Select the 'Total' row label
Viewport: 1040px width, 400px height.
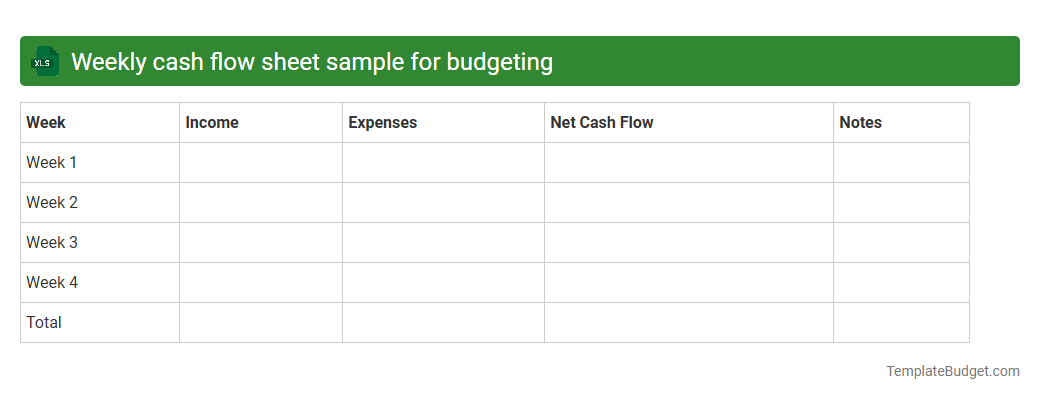click(x=44, y=322)
